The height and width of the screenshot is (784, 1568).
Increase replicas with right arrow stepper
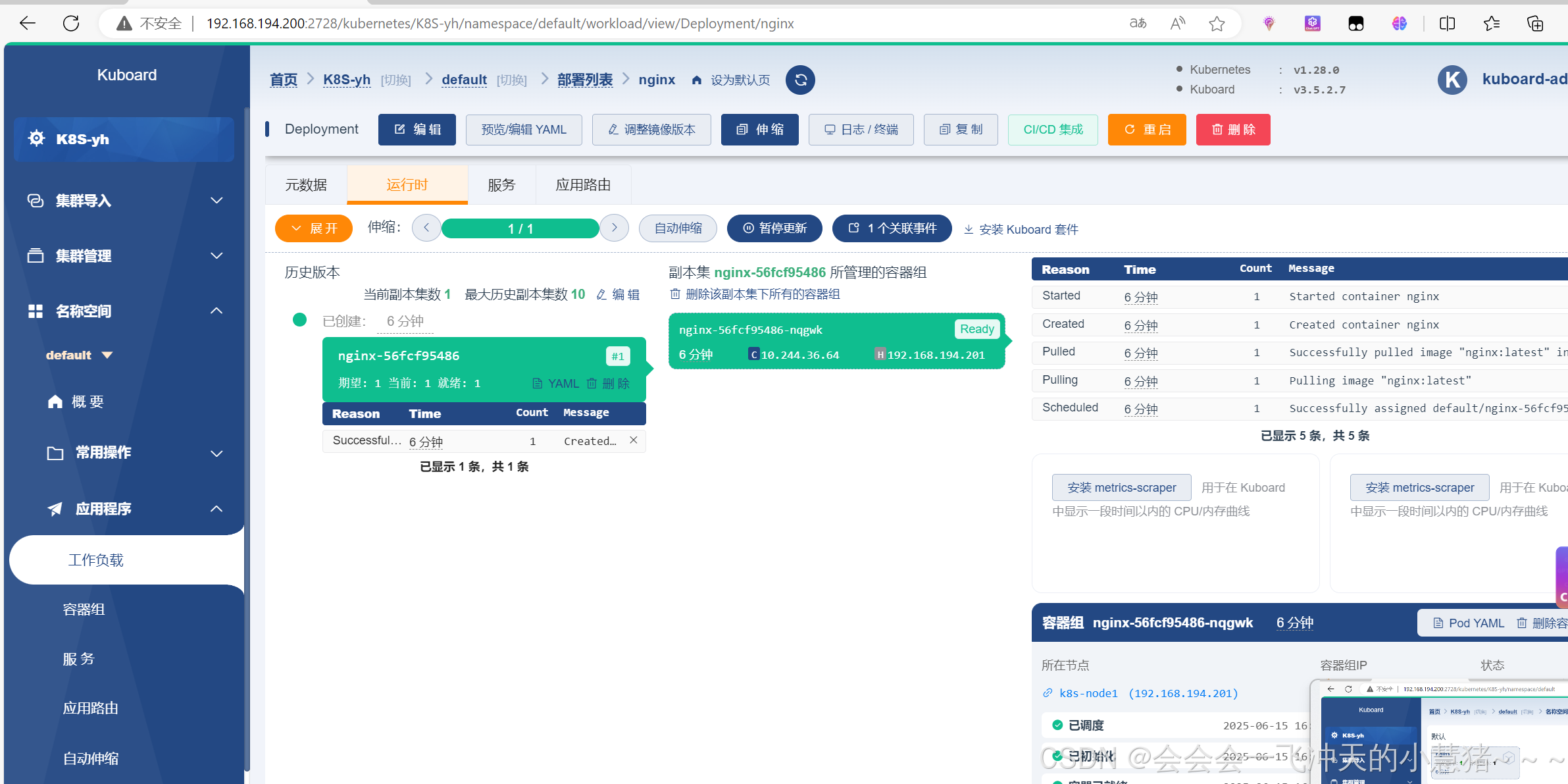click(x=614, y=228)
